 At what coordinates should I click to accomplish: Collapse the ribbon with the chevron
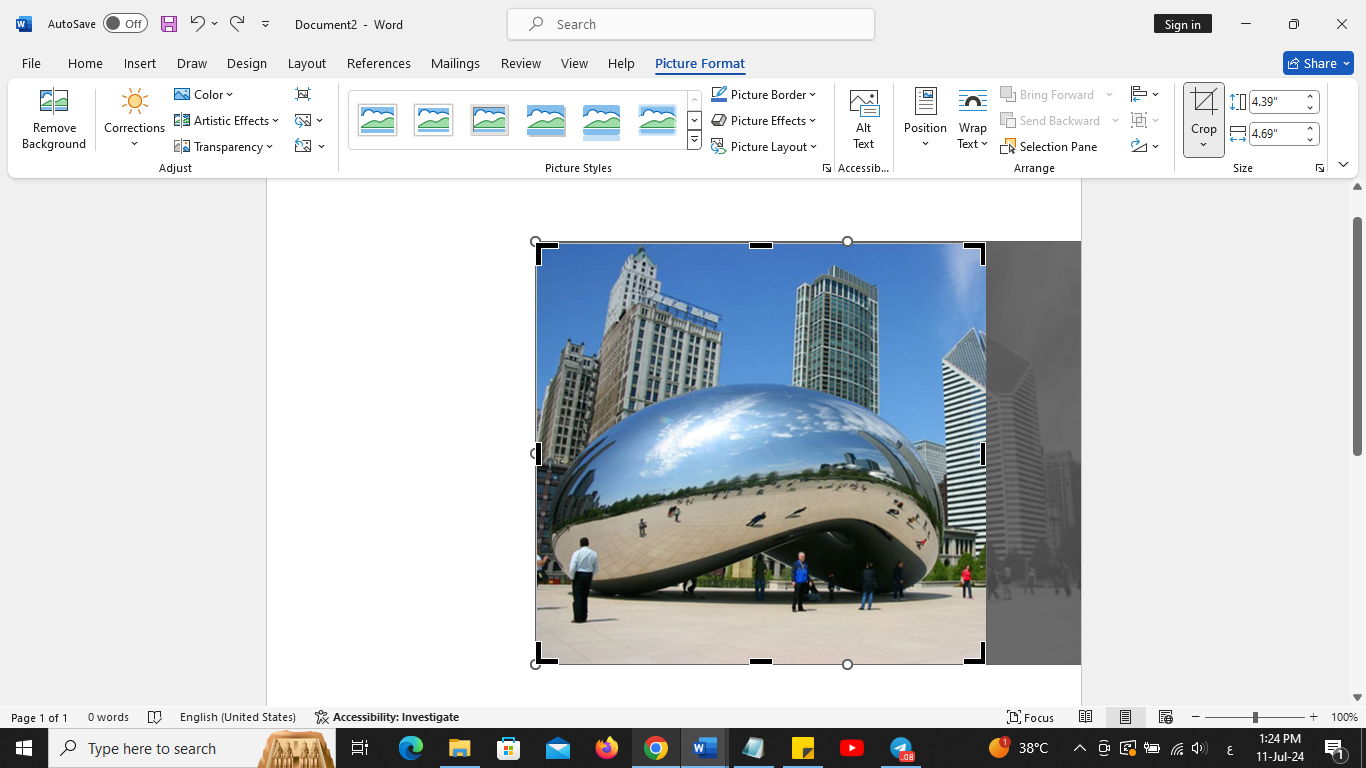[1343, 165]
